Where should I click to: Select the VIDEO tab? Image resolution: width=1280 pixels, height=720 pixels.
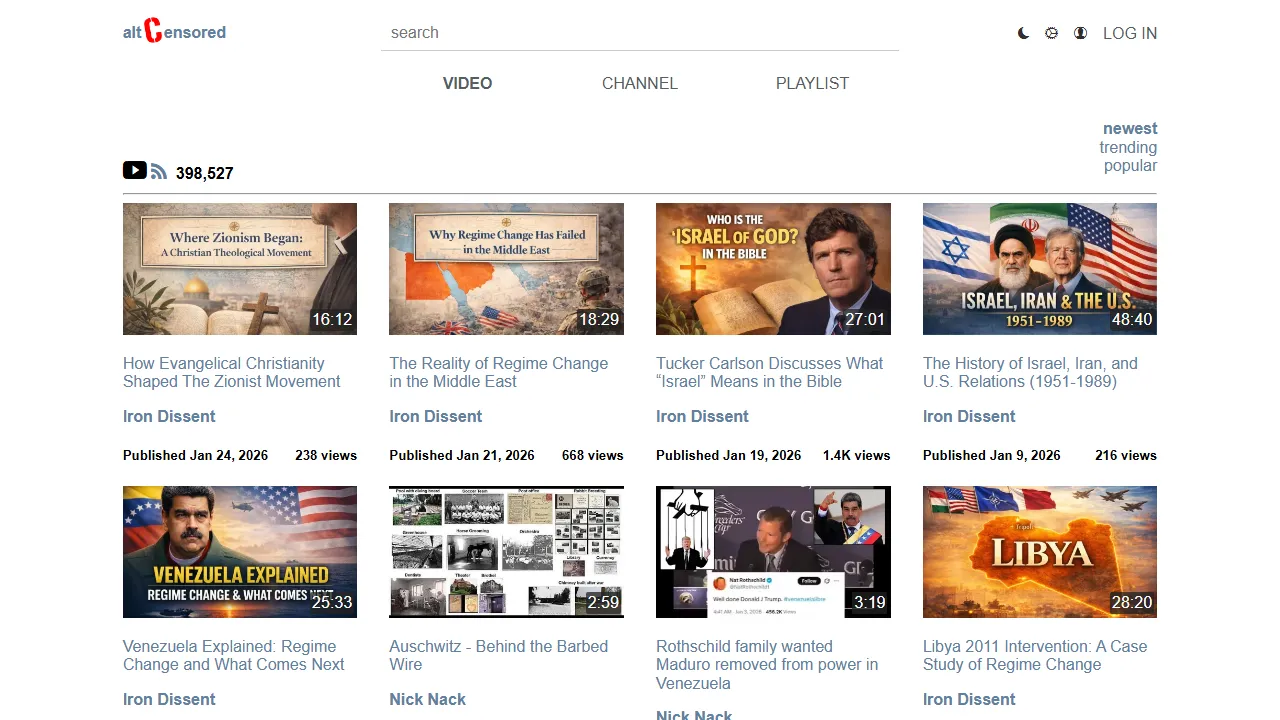pos(467,83)
